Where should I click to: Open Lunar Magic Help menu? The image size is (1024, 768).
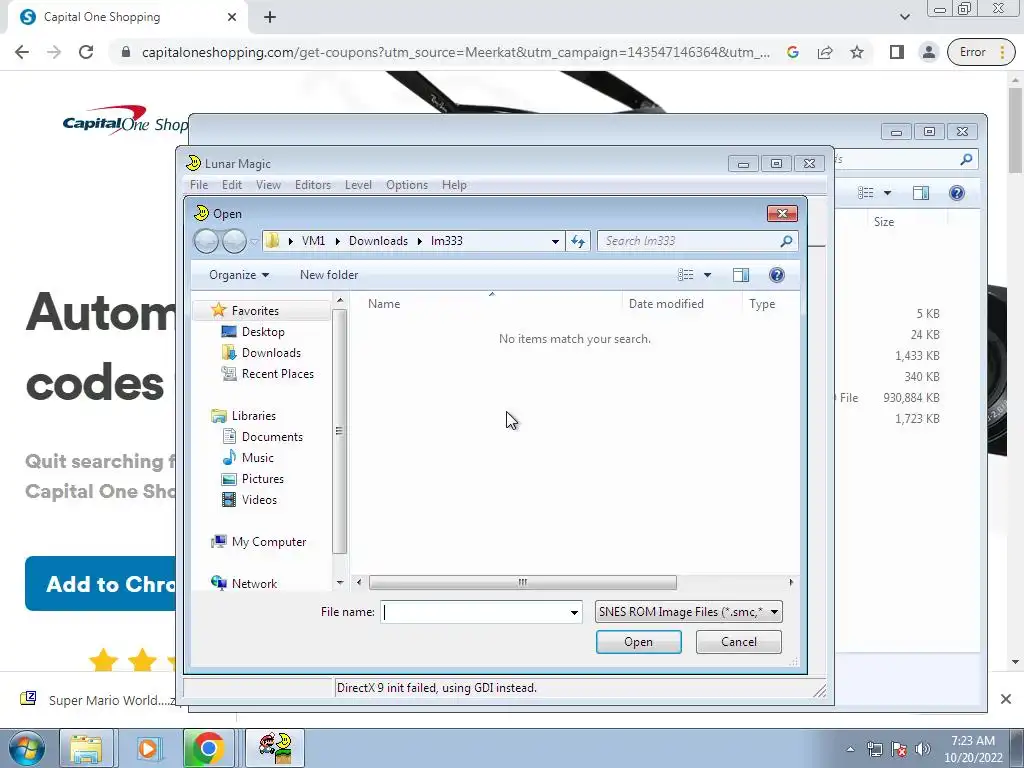coord(454,185)
